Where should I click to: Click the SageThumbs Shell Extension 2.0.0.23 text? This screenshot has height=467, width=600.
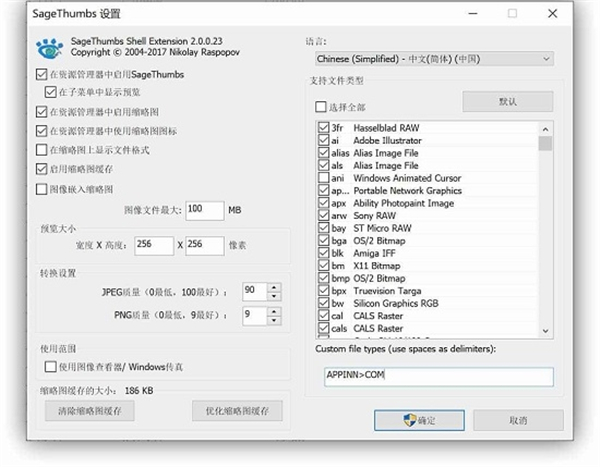click(147, 41)
